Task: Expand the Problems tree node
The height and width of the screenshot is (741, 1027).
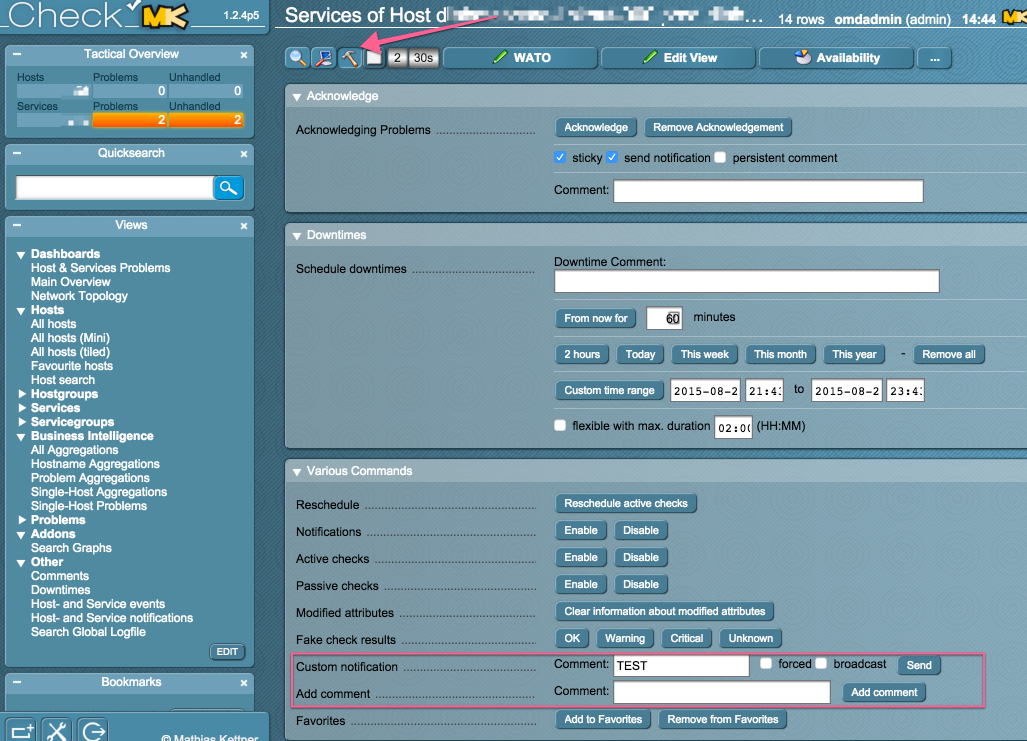Action: pyautogui.click(x=22, y=520)
